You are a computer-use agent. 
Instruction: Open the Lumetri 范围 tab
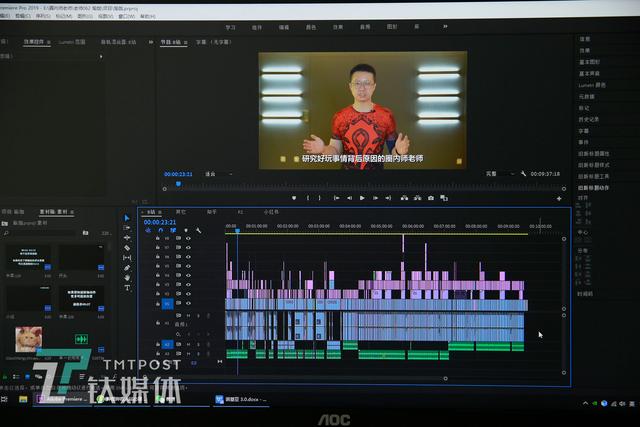(72, 42)
